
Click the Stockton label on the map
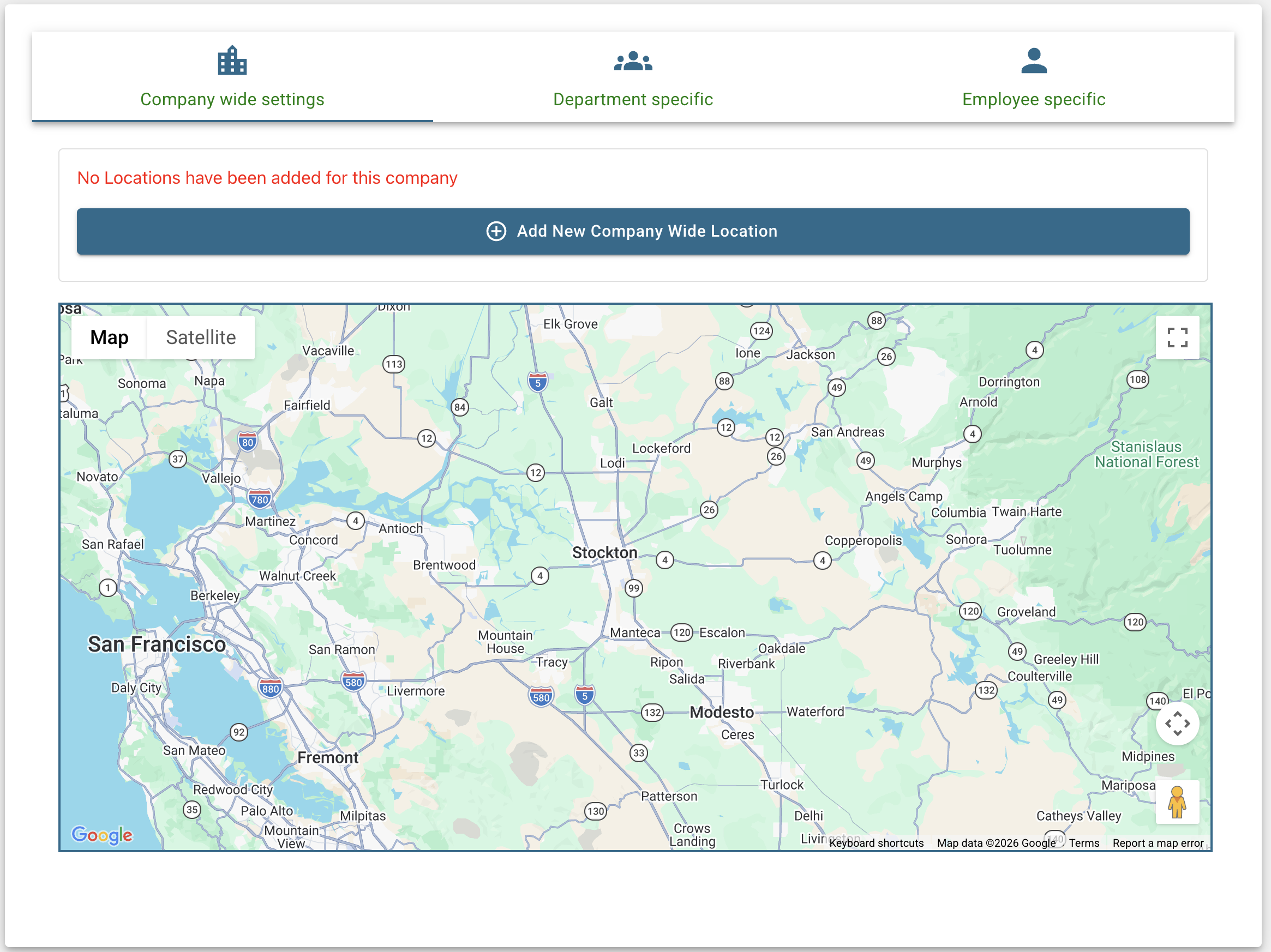tap(604, 552)
